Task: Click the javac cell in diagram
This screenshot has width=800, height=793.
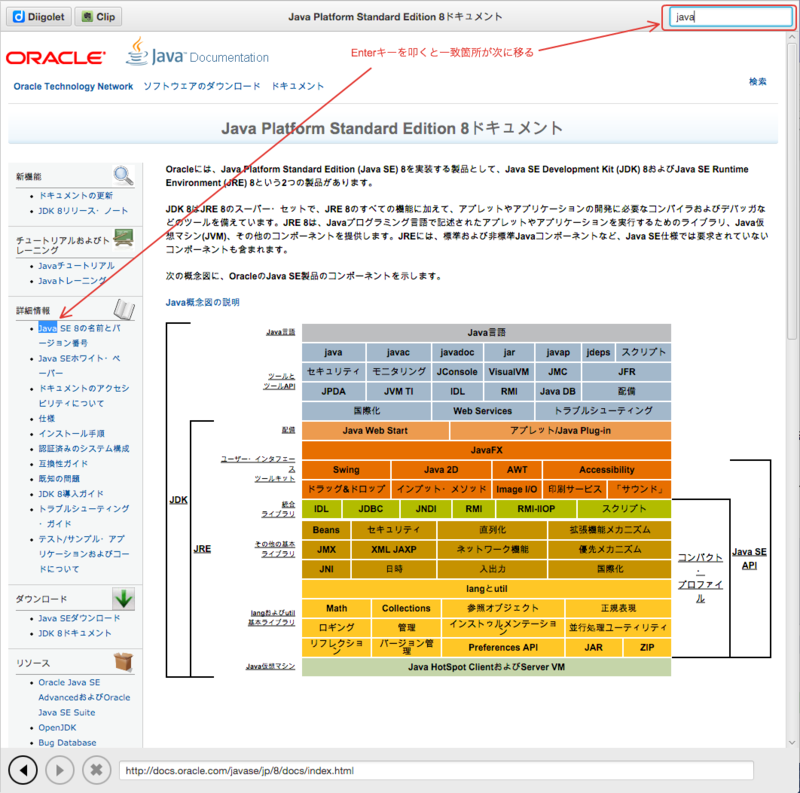Action: tap(398, 352)
